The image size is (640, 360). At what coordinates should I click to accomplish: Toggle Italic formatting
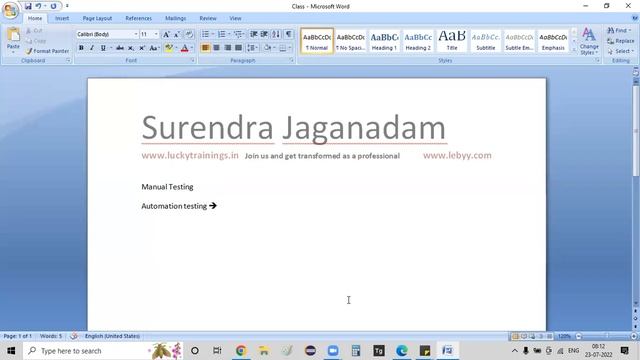click(92, 48)
